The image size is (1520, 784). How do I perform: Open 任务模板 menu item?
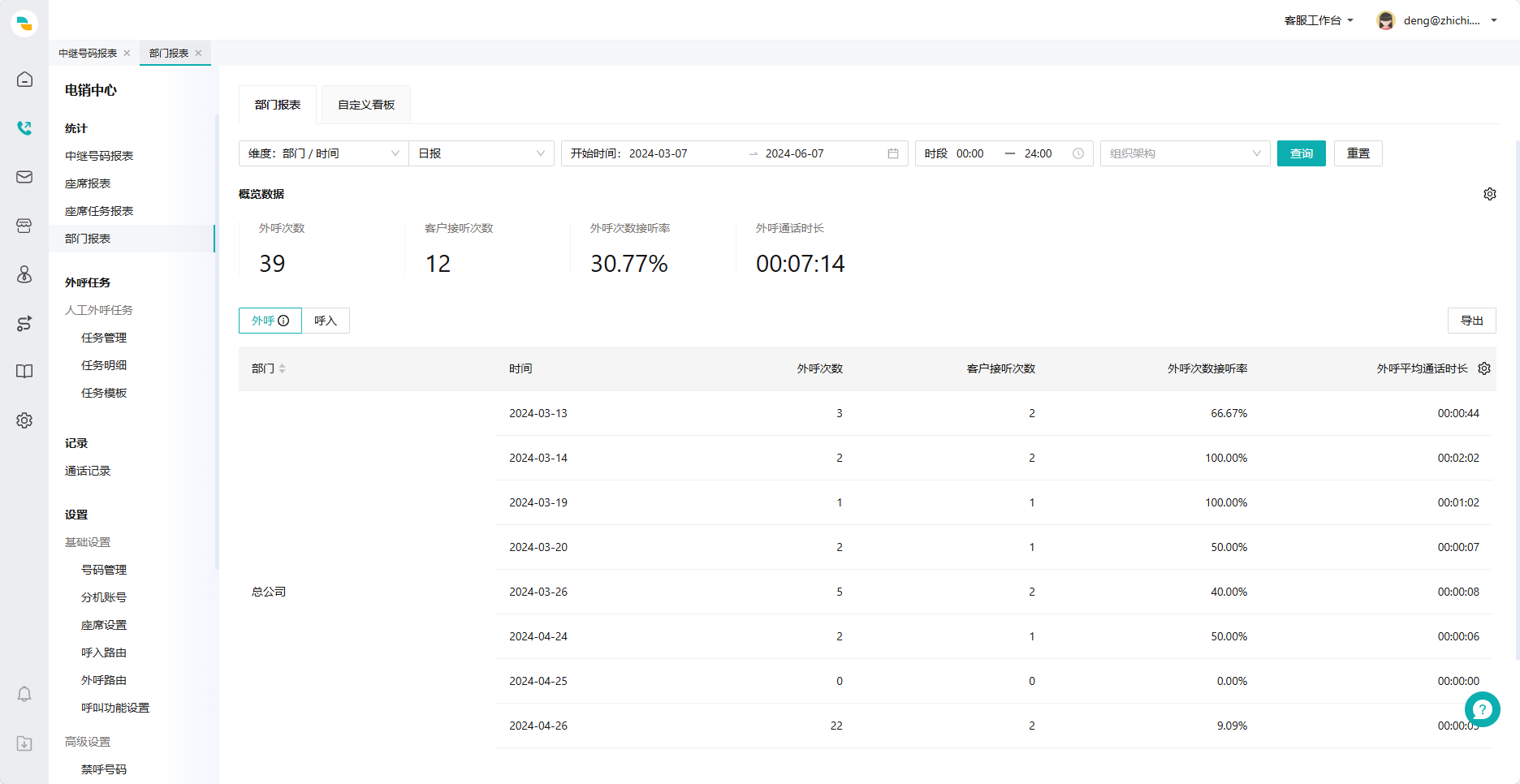104,393
